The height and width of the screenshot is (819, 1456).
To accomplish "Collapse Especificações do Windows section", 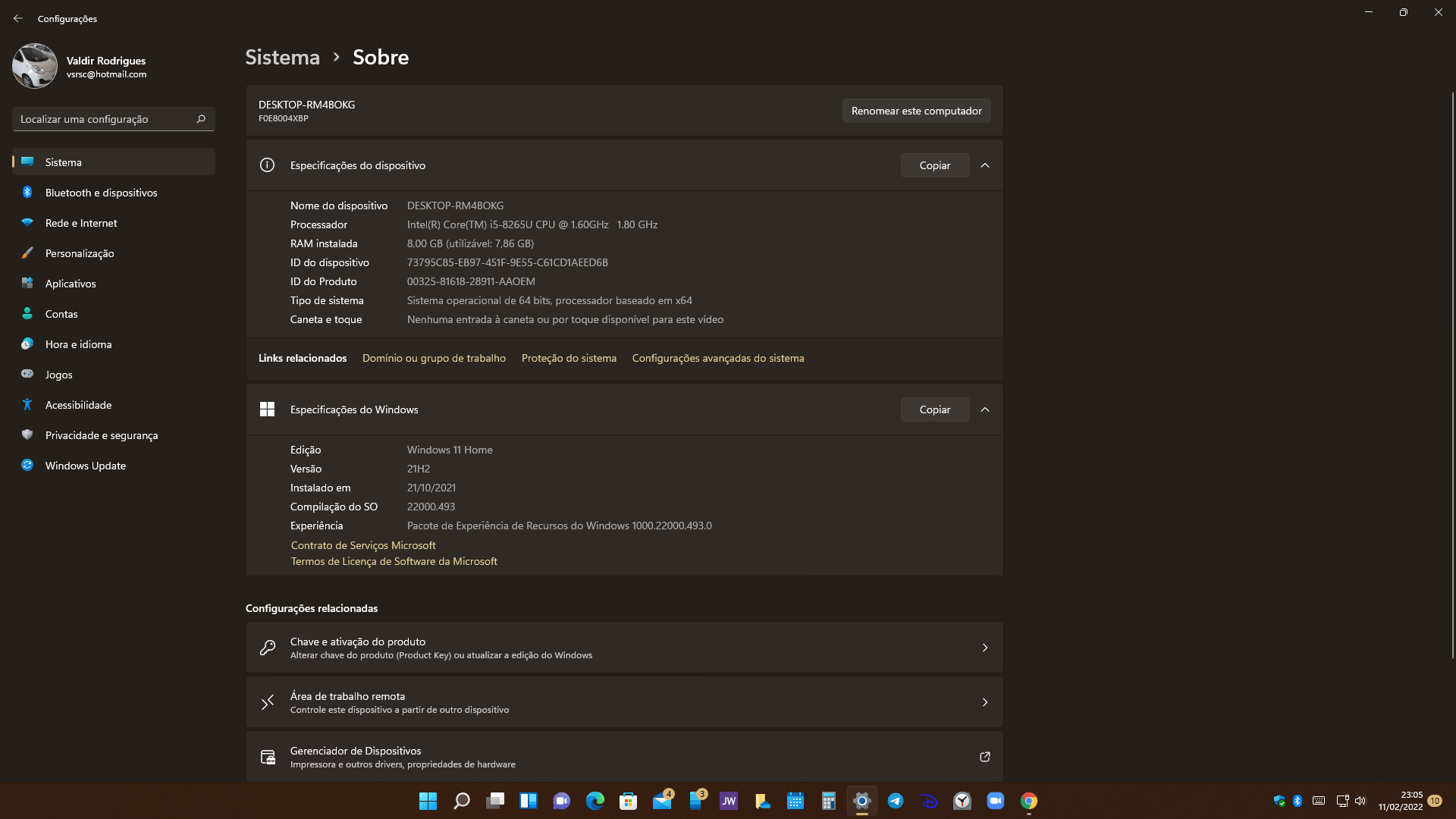I will pyautogui.click(x=984, y=409).
